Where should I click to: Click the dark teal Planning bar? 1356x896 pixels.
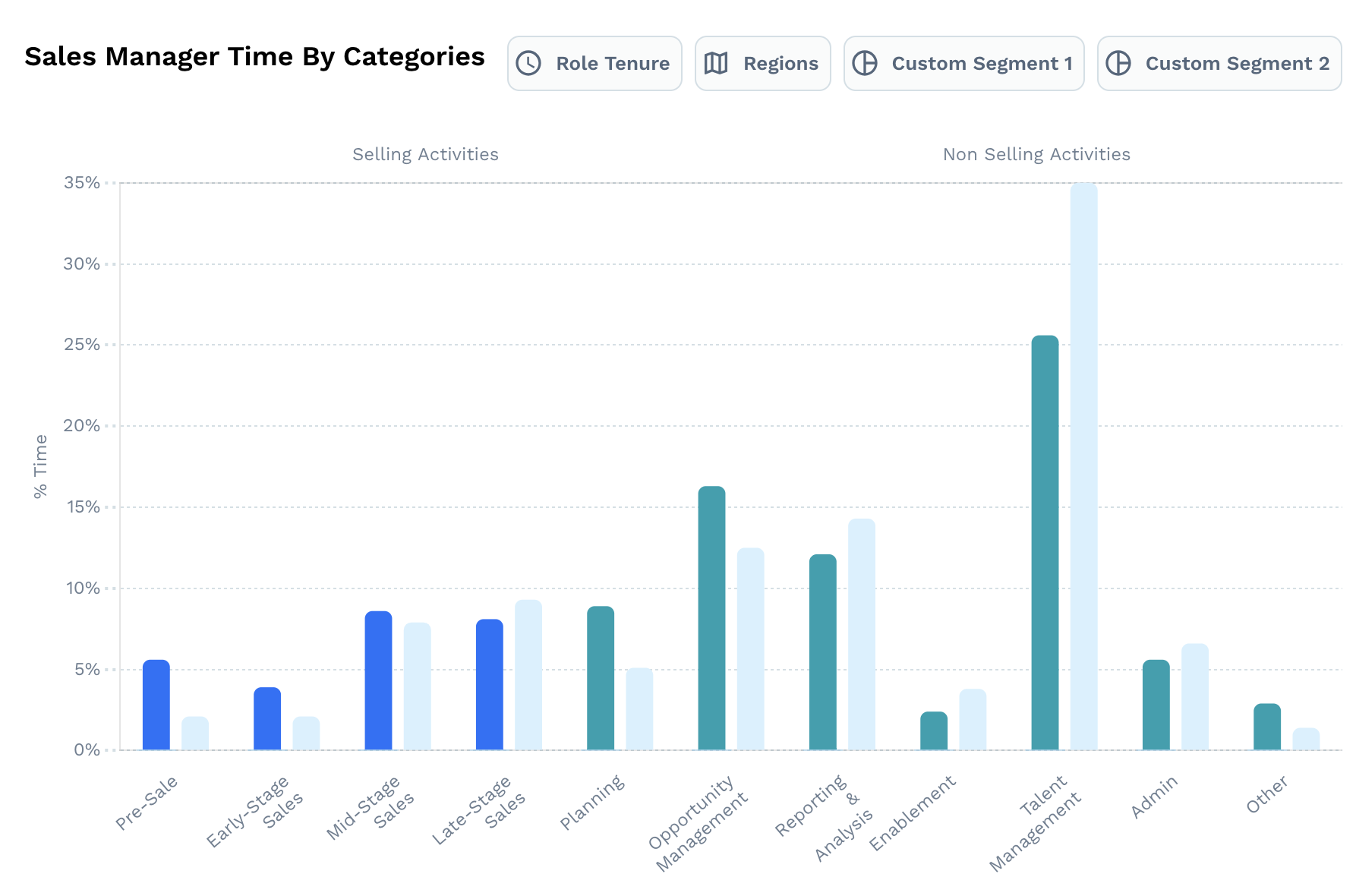pos(601,678)
